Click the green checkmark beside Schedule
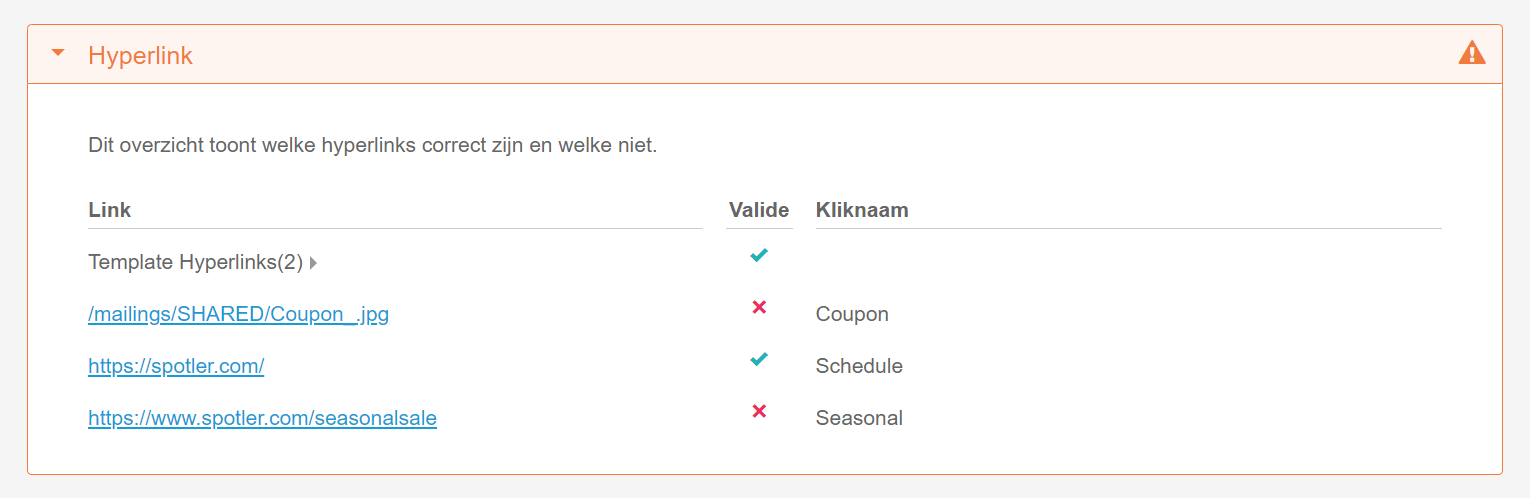 759,359
